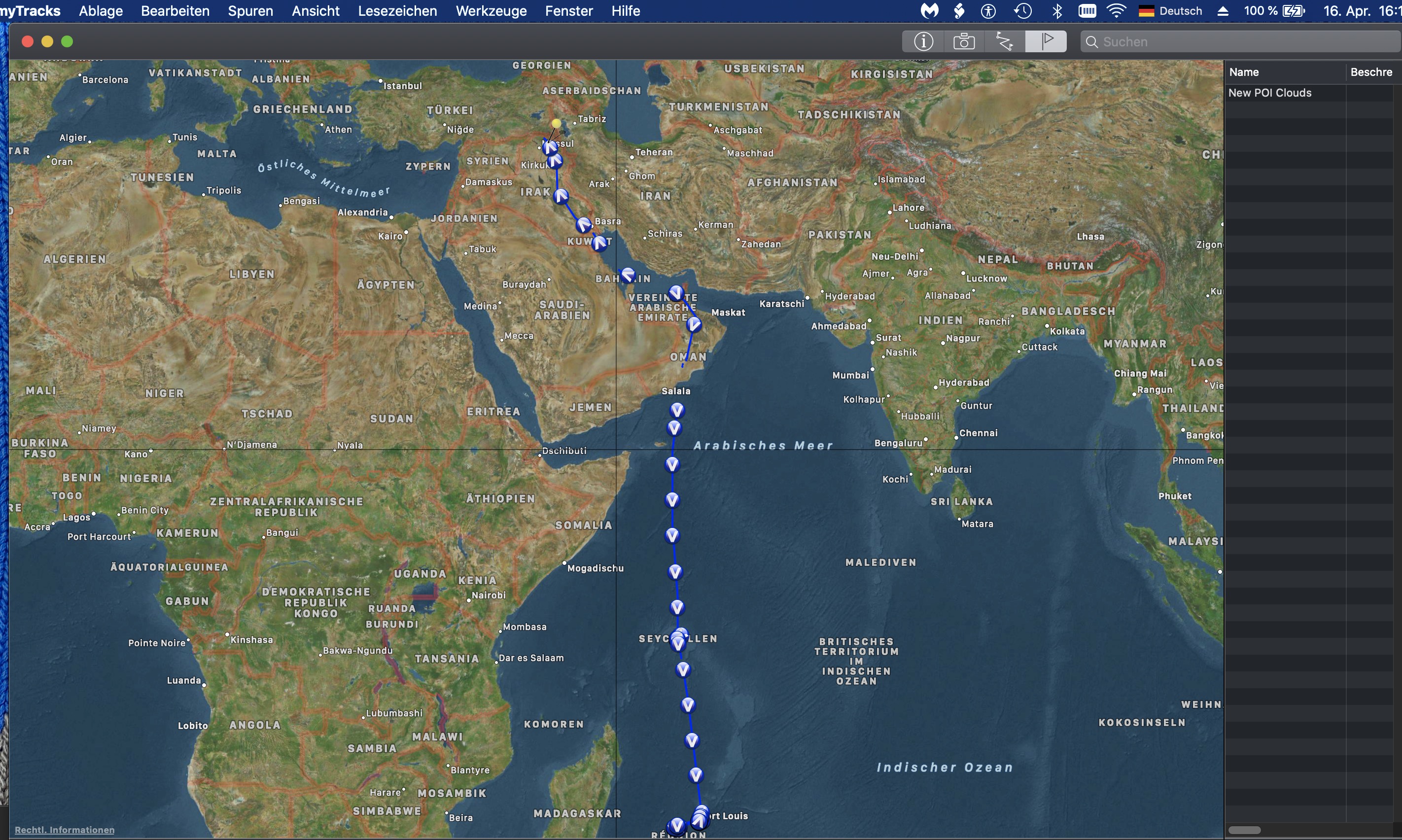Open the Wi-Fi status menu
Screen dimensions: 1402x840
[1117, 11]
